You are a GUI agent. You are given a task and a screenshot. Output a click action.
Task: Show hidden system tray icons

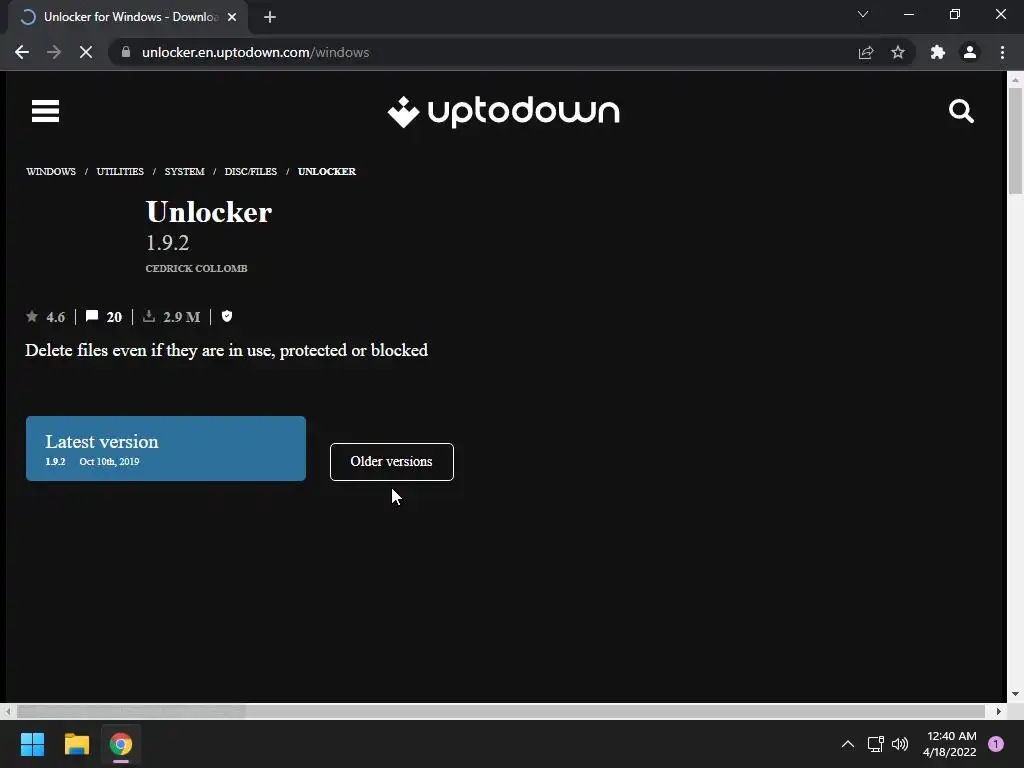point(848,744)
